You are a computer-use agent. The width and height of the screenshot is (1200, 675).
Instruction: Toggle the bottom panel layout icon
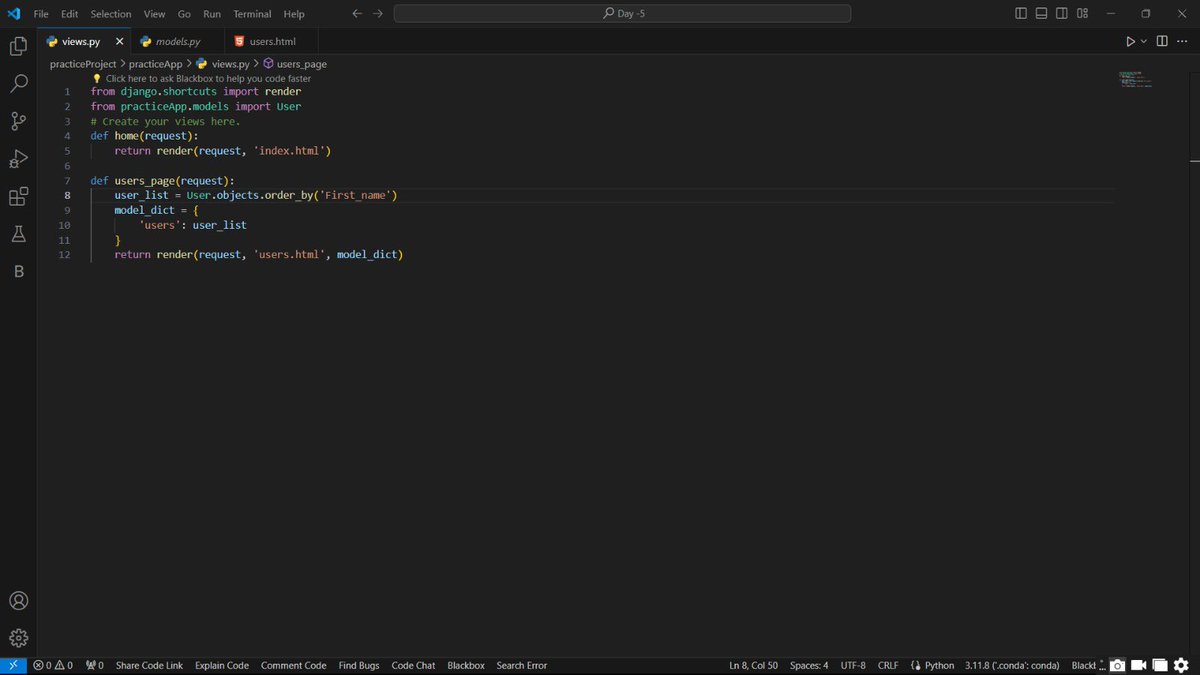point(1041,14)
